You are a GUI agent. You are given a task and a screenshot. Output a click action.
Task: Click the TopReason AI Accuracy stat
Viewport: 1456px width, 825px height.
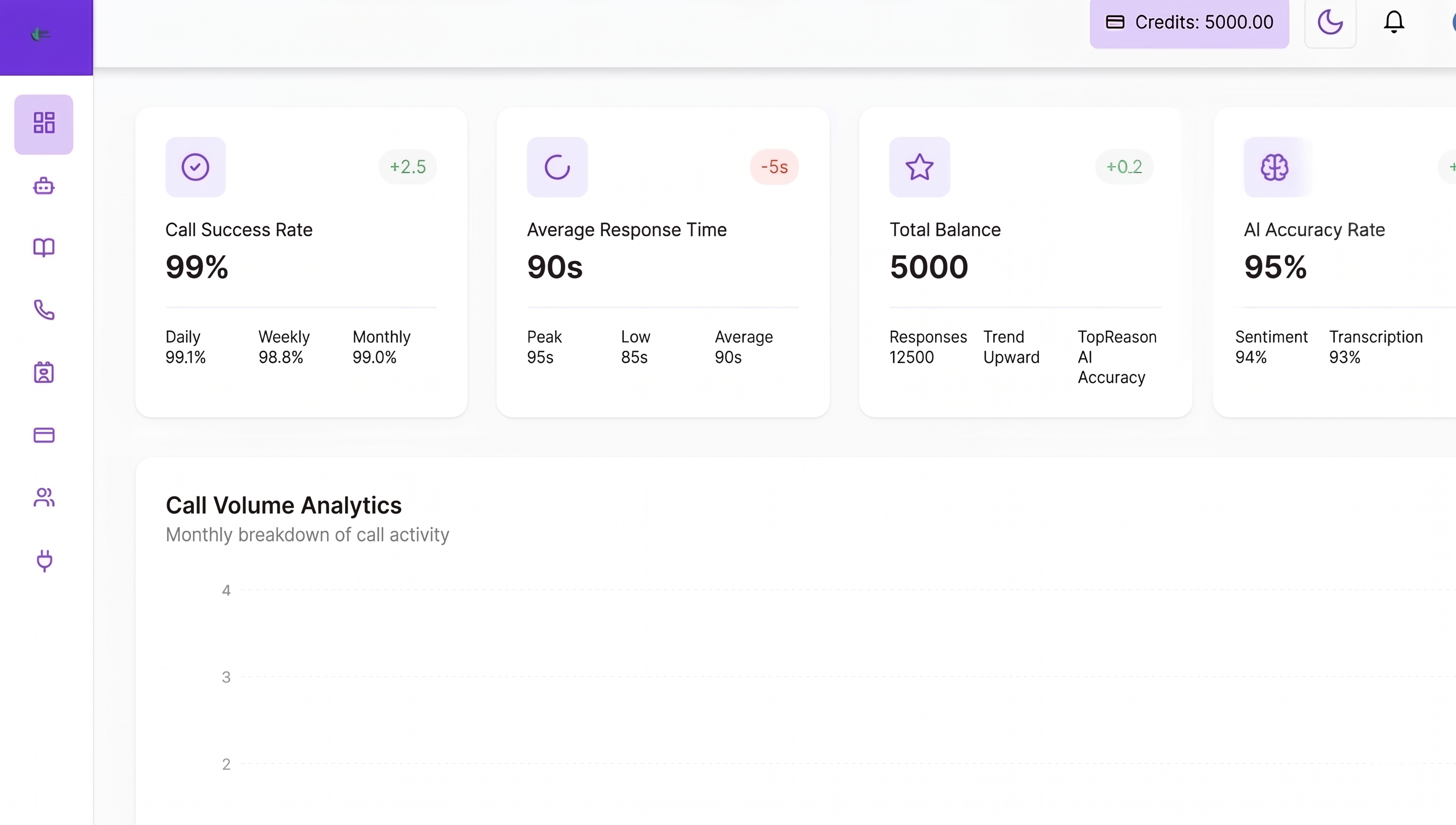pos(1117,357)
